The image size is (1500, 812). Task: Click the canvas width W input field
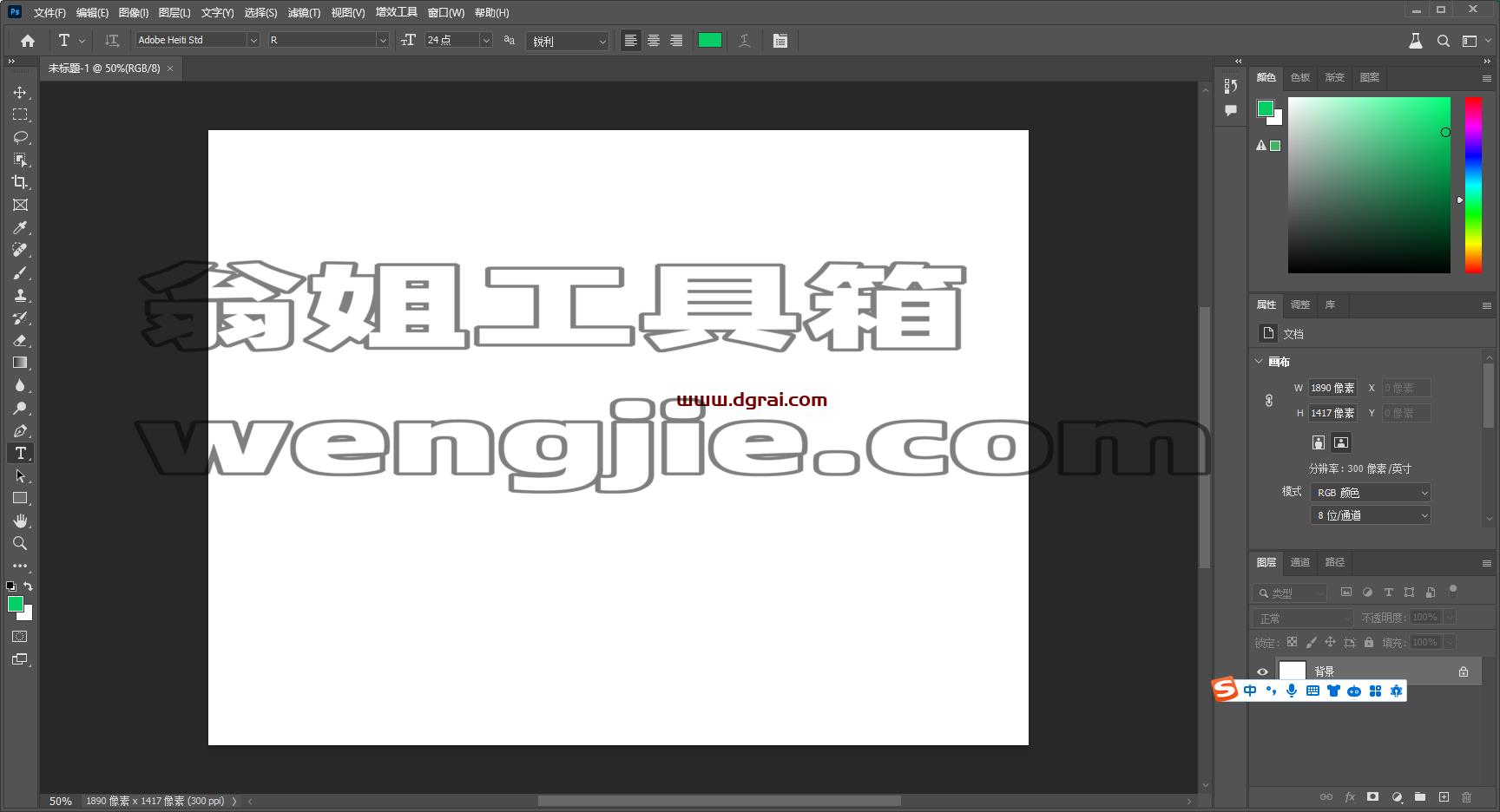[x=1333, y=388]
